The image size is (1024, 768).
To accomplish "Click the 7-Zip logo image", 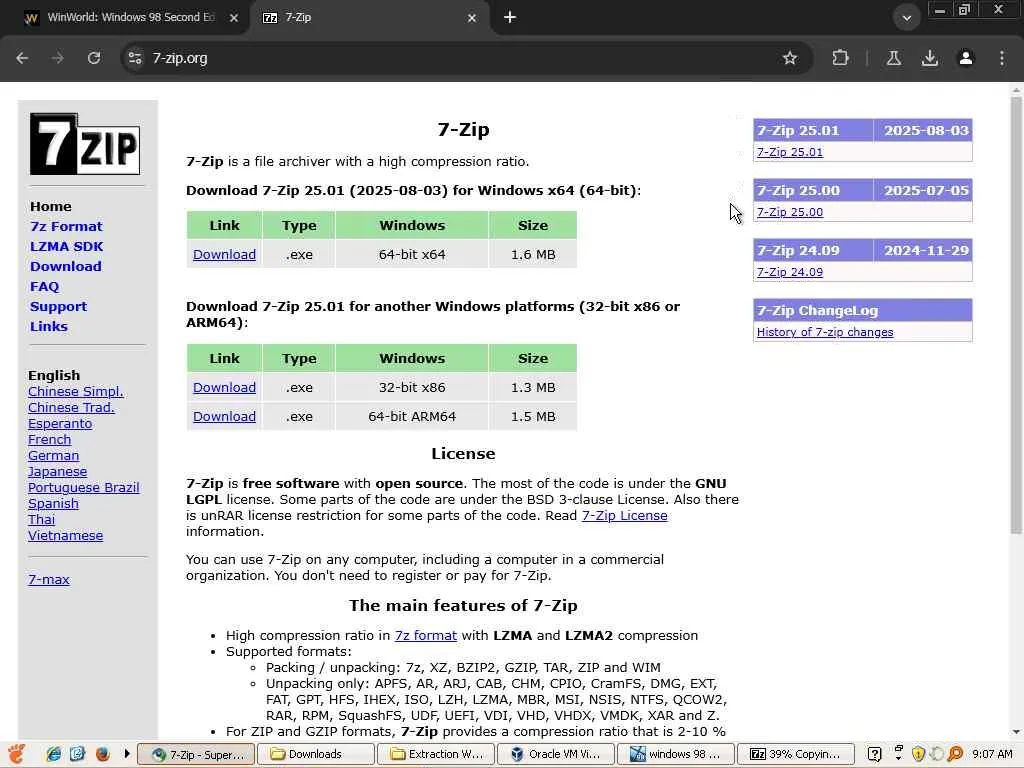I will coord(85,144).
